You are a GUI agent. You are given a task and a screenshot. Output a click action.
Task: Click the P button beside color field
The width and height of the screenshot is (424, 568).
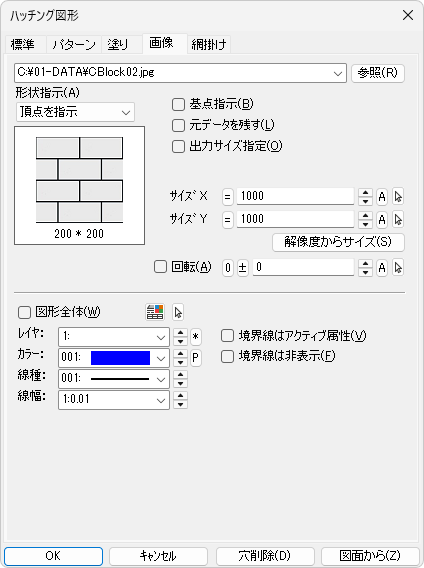tap(196, 358)
